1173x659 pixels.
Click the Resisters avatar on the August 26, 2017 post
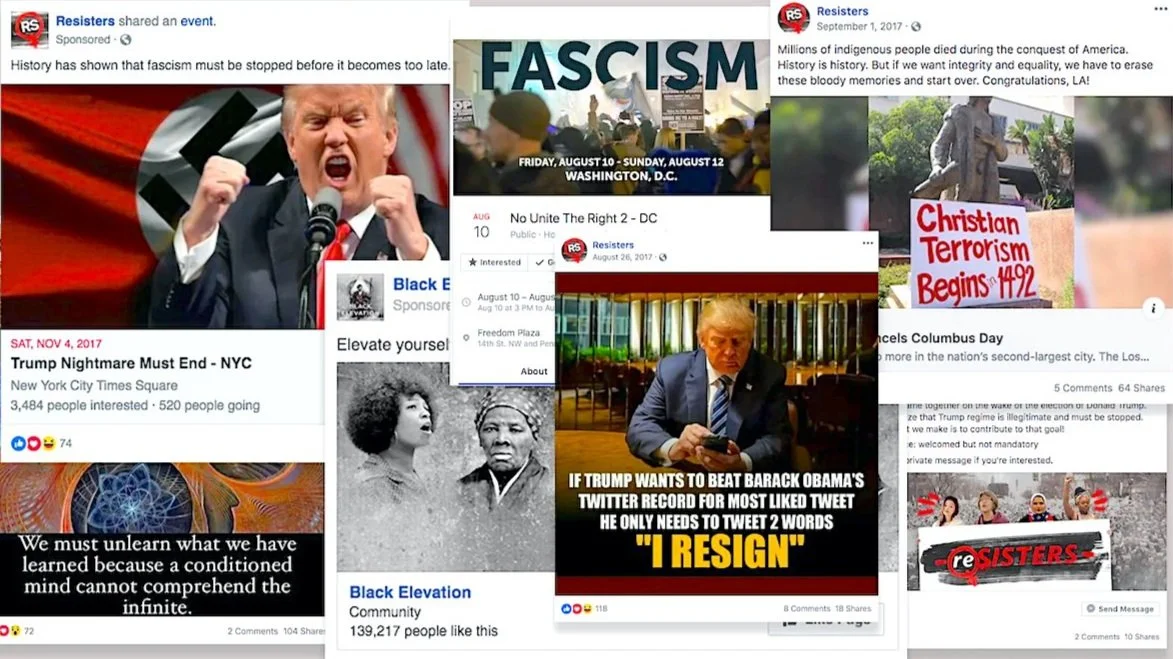pos(574,250)
